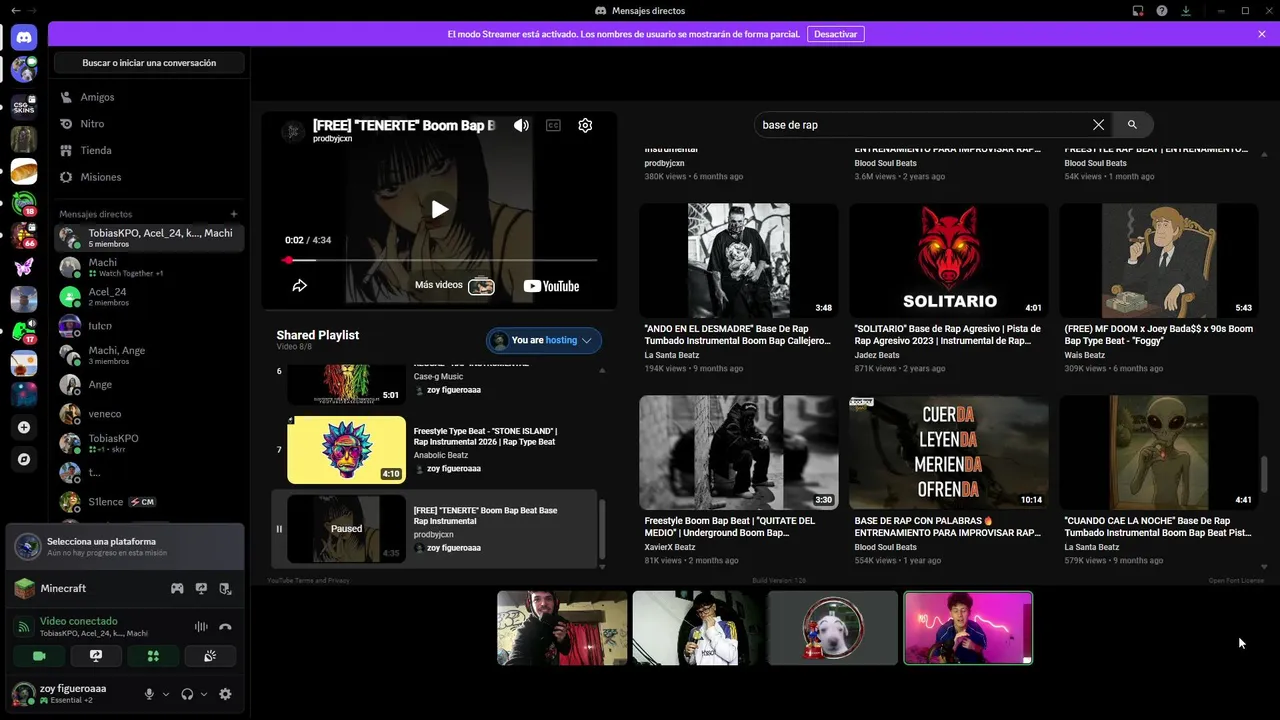Seek on the video progress bar
1280x720 pixels.
[x=441, y=260]
